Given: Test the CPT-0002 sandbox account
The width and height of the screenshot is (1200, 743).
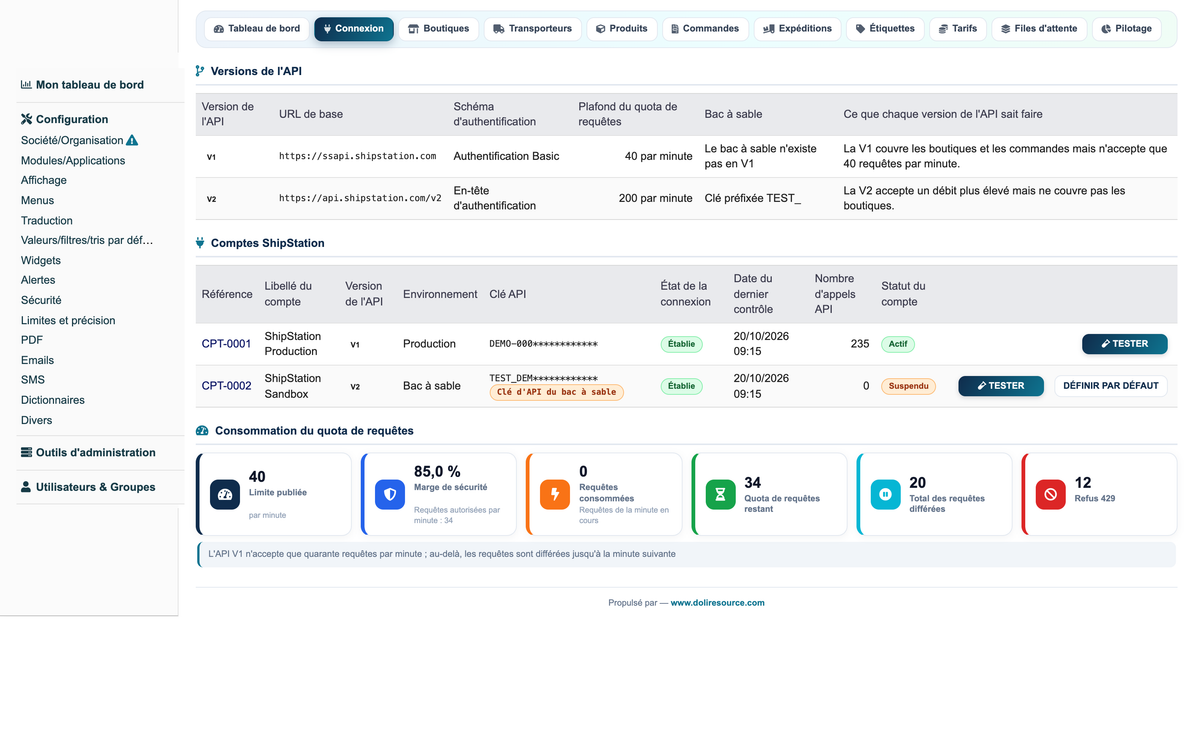Looking at the screenshot, I should pos(1001,386).
